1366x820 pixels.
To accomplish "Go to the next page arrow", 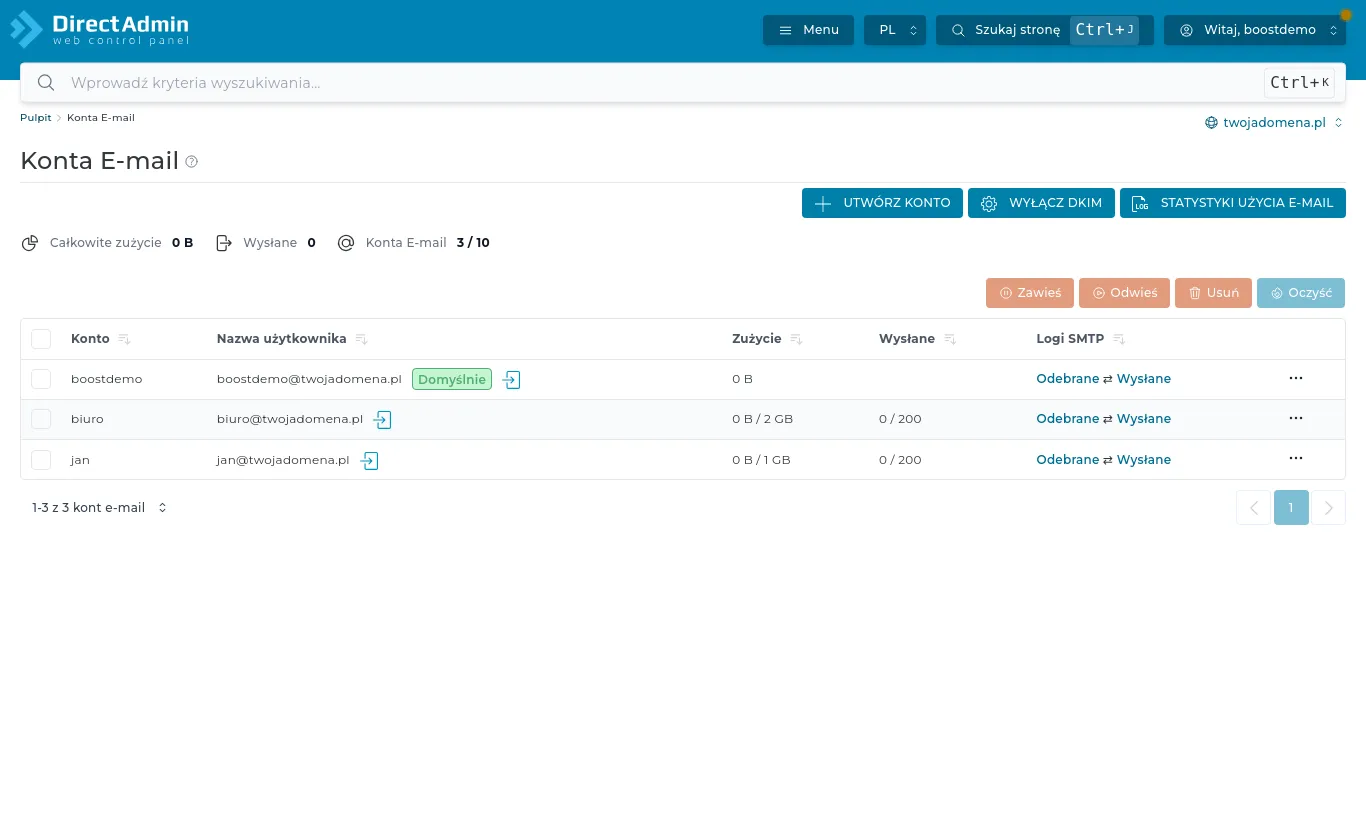I will coord(1328,508).
